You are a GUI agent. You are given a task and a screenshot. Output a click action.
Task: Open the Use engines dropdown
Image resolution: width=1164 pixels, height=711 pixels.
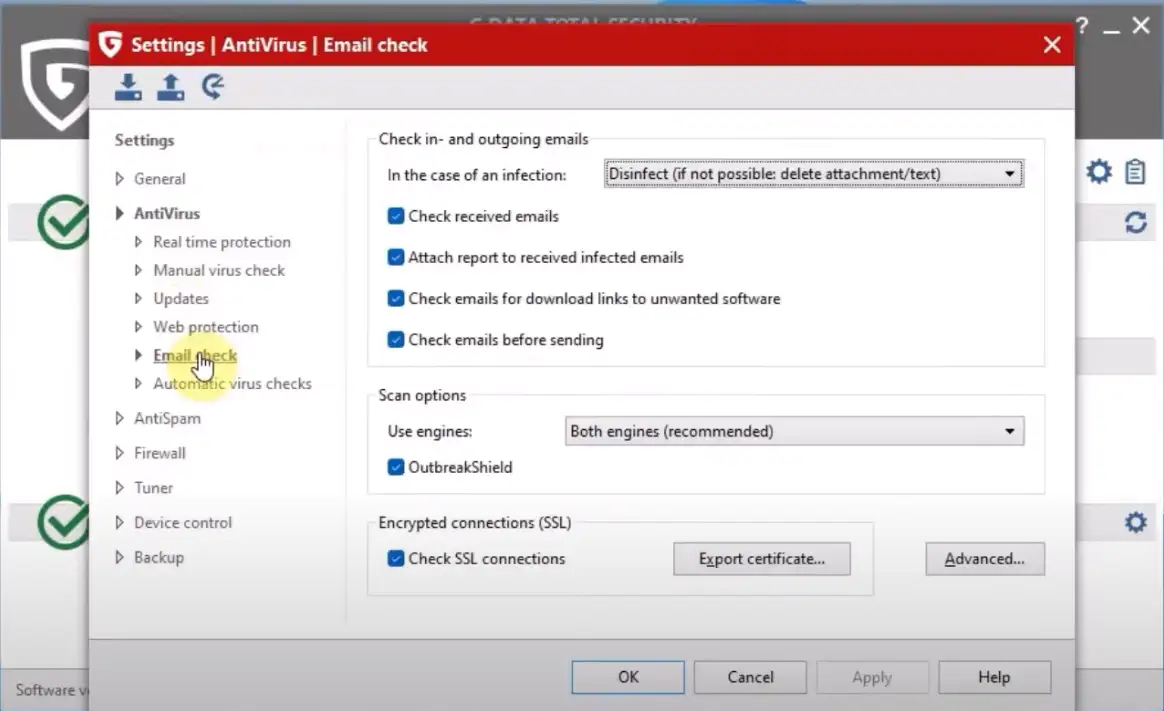[794, 432]
